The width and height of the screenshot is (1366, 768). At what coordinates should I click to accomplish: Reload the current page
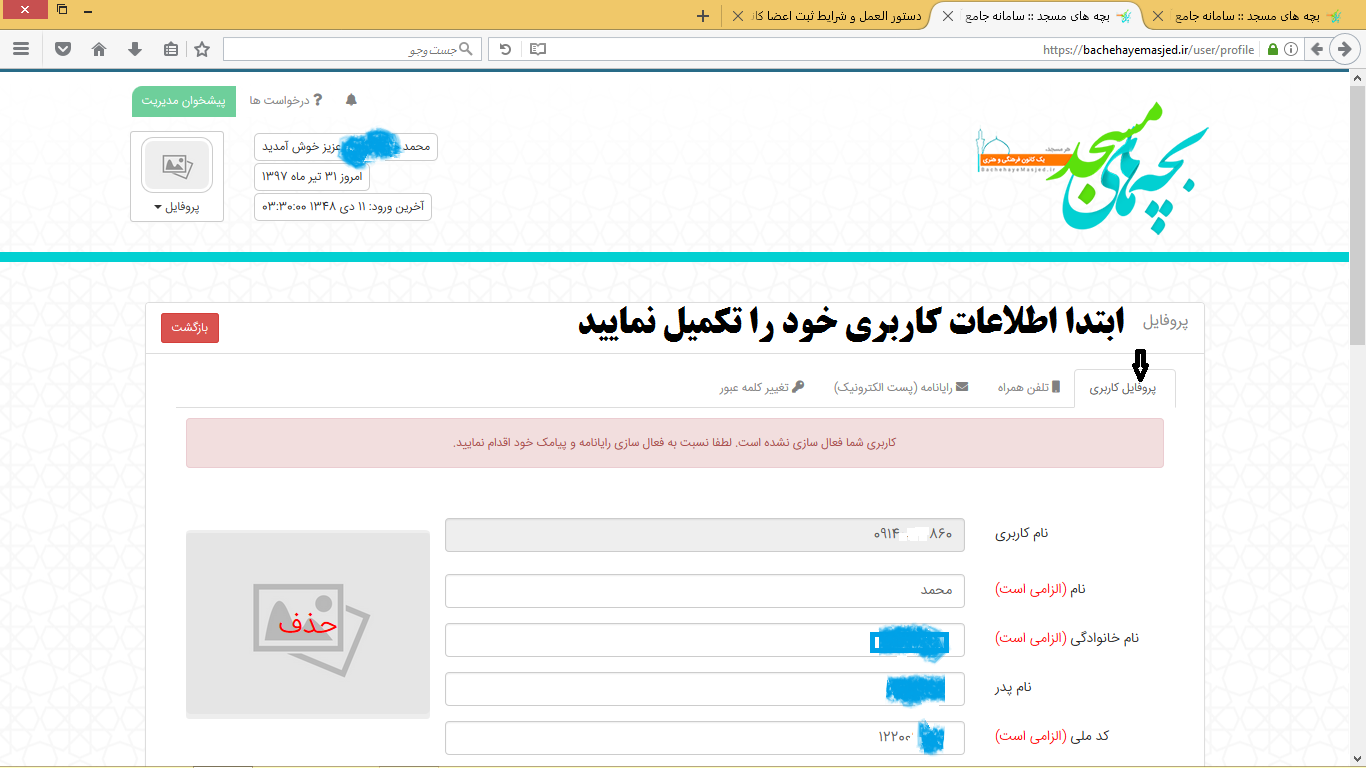(505, 49)
